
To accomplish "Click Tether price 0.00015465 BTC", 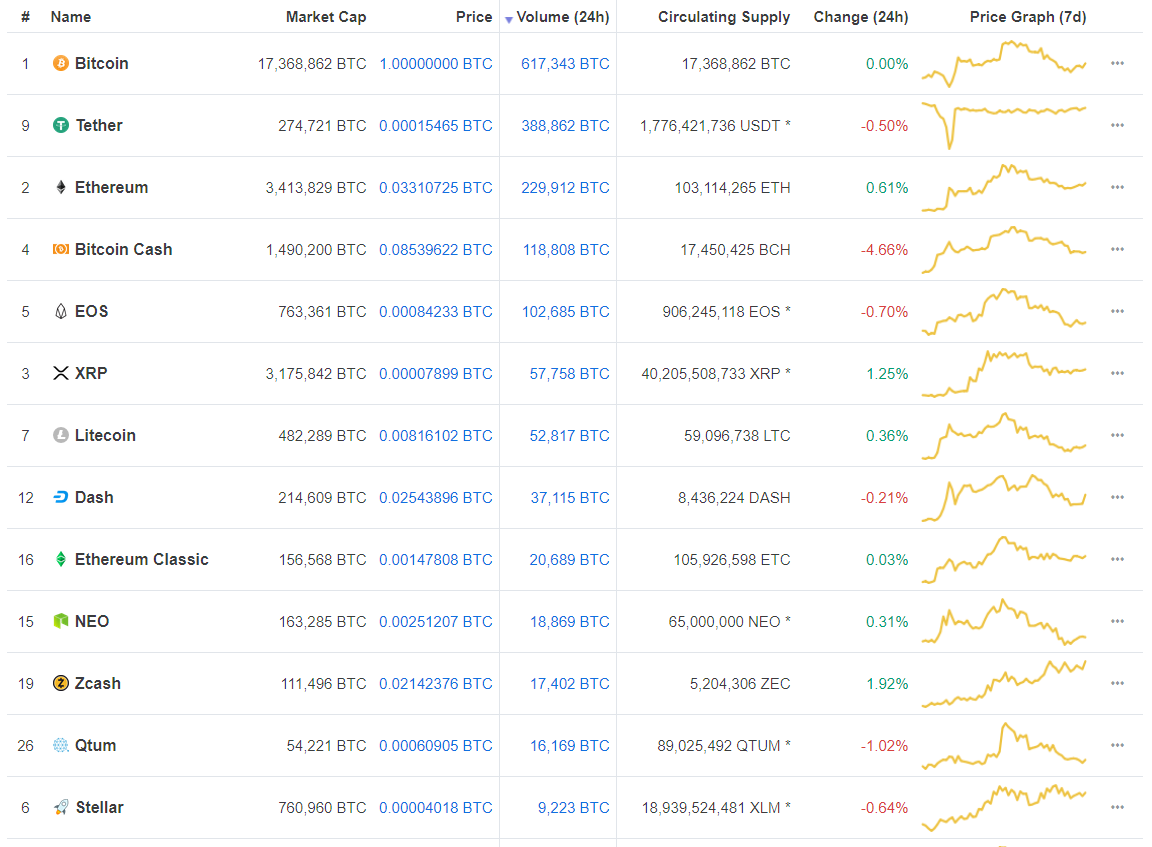I will [436, 126].
